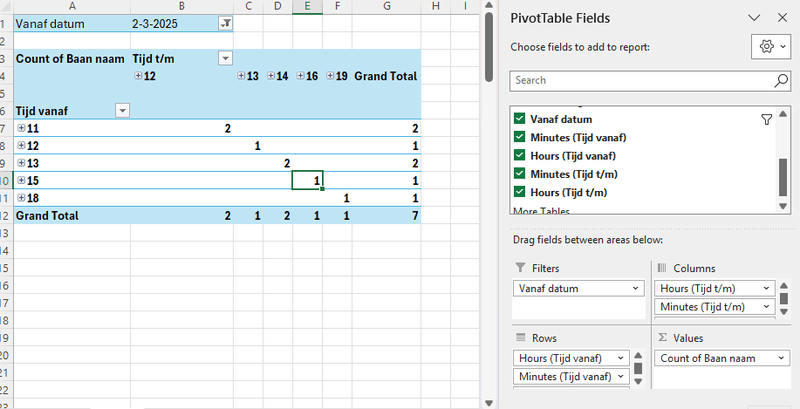Screen dimensions: 800x409
Task: Click the field list scroll up arrow
Action: (x=783, y=113)
